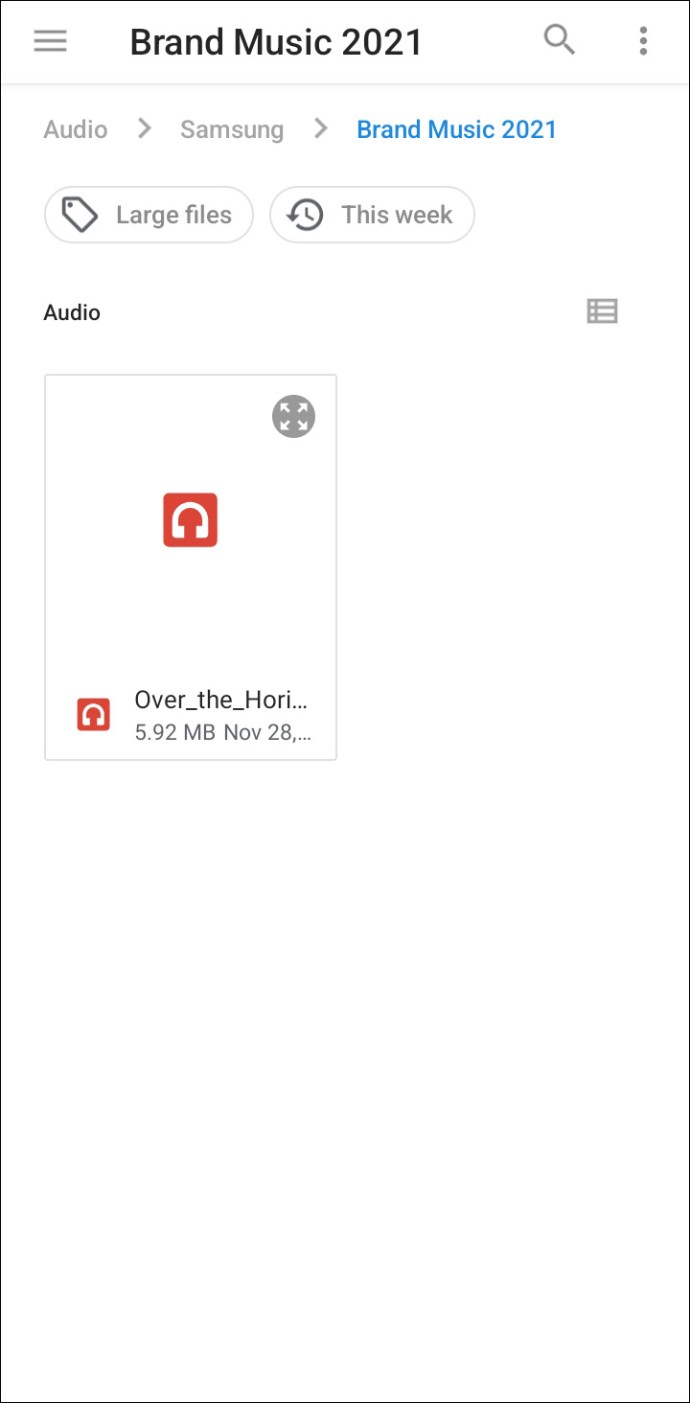This screenshot has height=1403, width=690.
Task: Click chevron after Samsung breadcrumb
Action: pyautogui.click(x=321, y=128)
